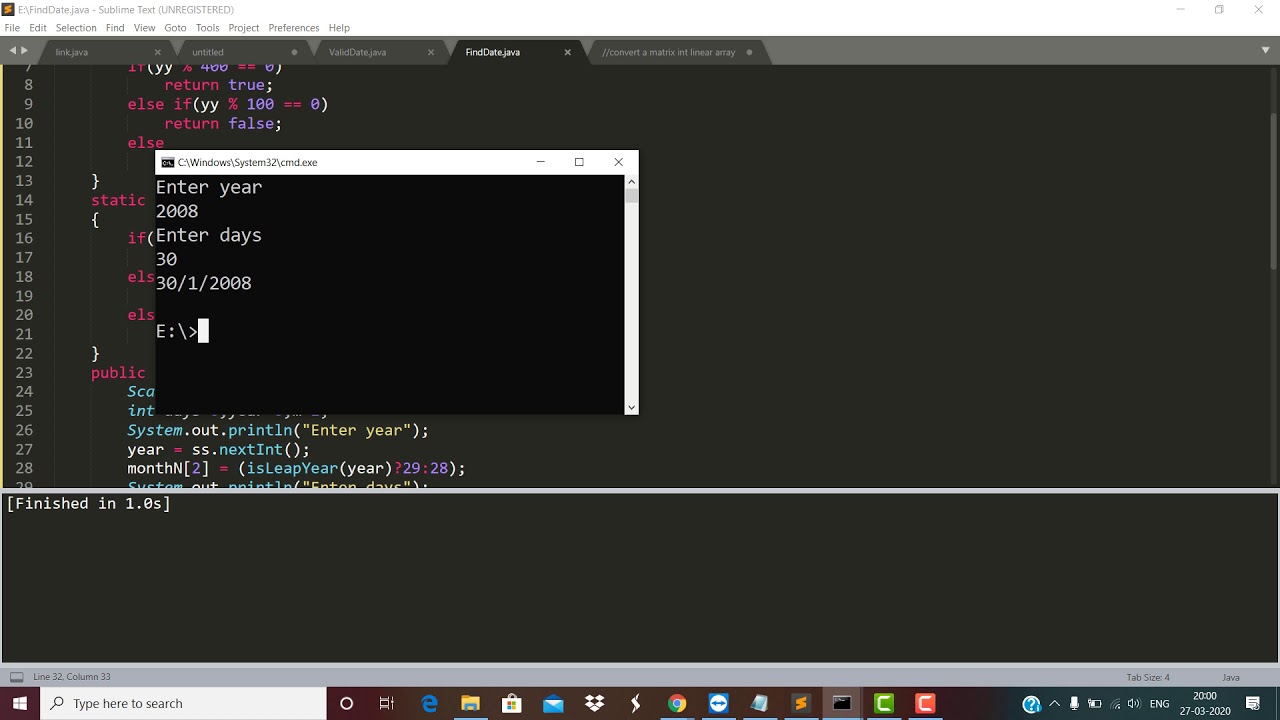This screenshot has height=720, width=1280.
Task: Click the Enter year println code line
Action: [278, 430]
